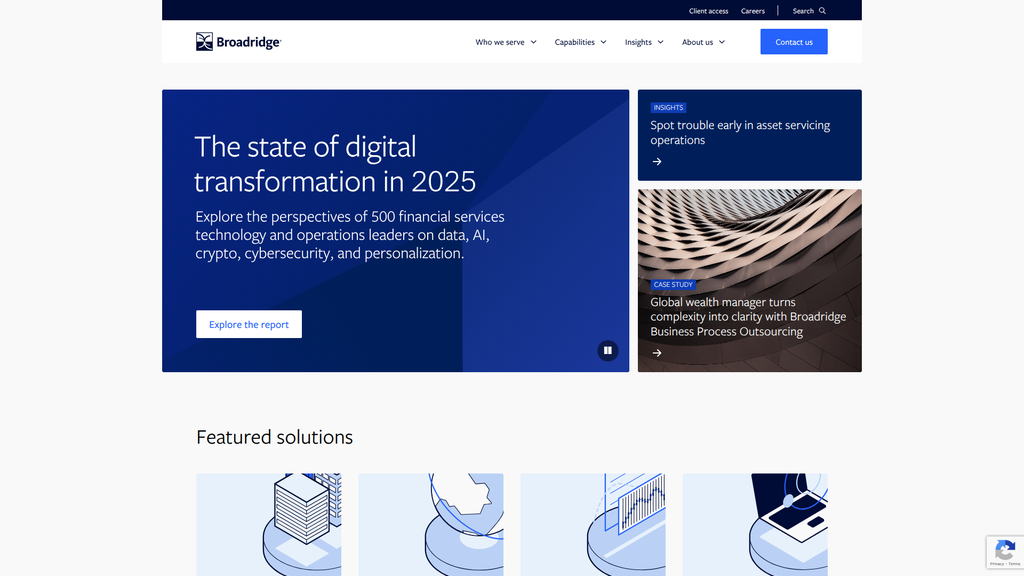
Task: Expand Capabilities chevron
Action: click(x=603, y=42)
